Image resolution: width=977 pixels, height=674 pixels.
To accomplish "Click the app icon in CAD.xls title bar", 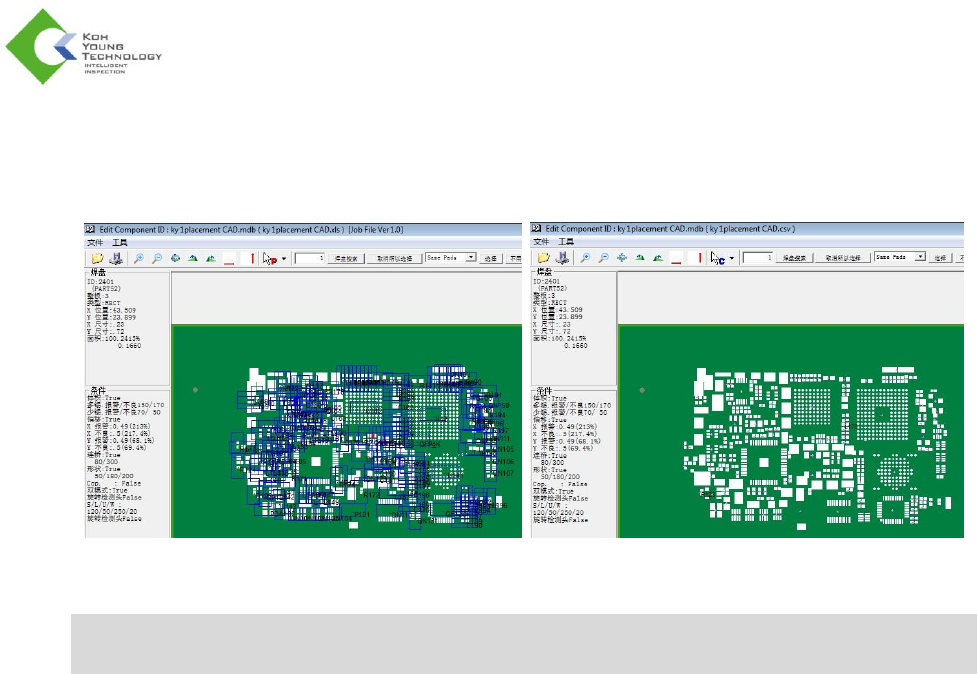I will (90, 229).
